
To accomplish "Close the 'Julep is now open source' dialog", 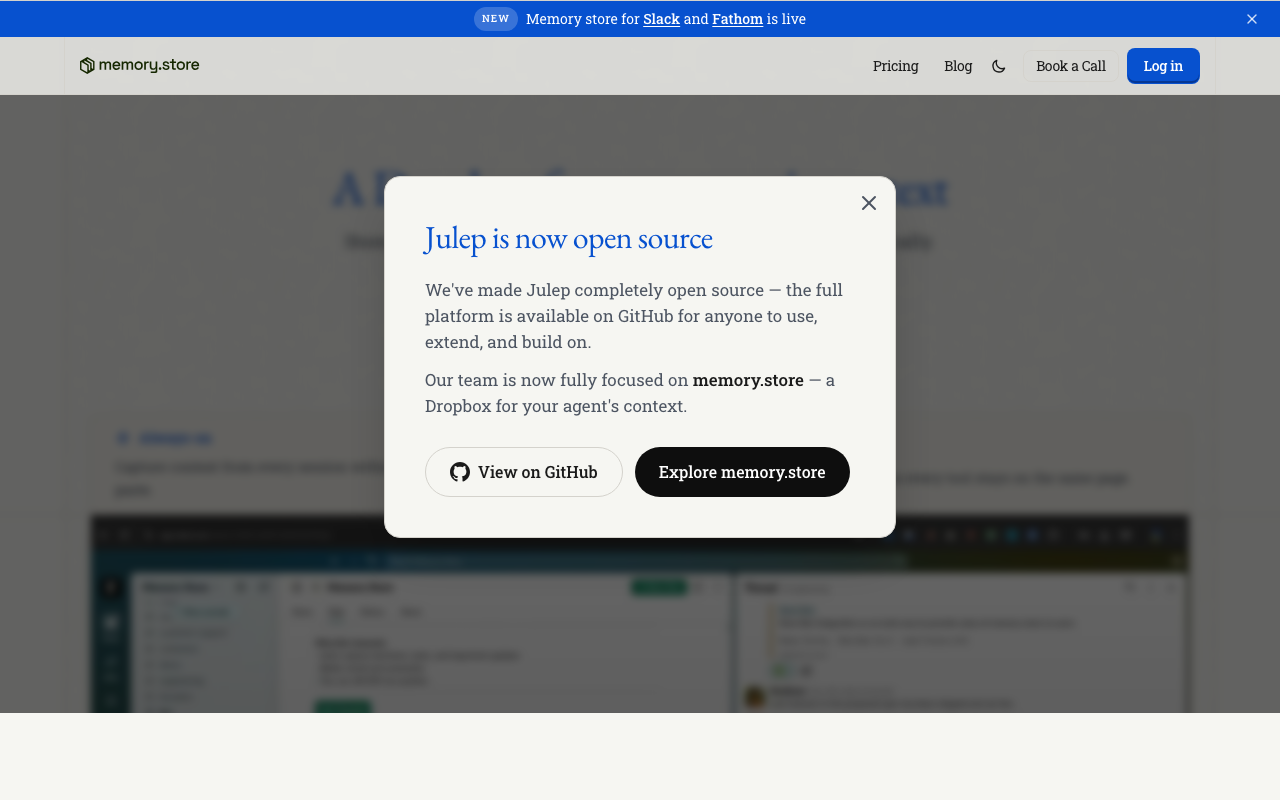I will coord(868,203).
